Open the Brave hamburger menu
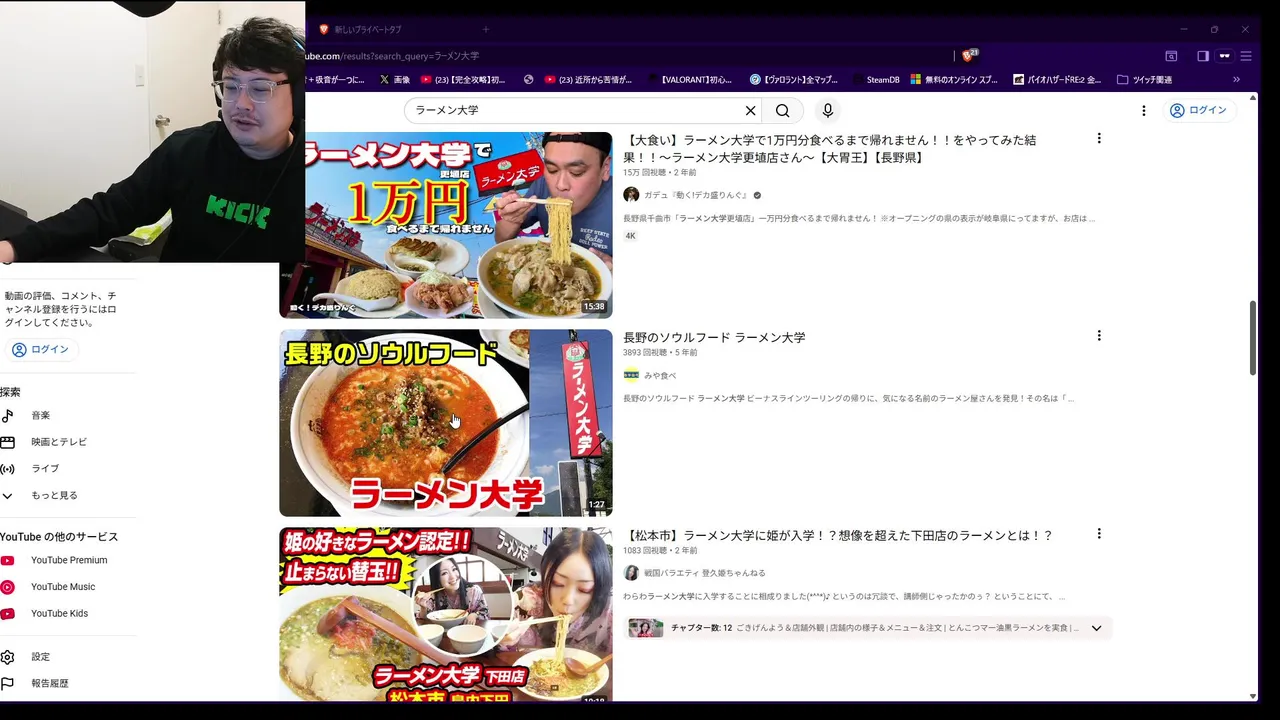Viewport: 1280px width, 720px height. (x=1246, y=56)
